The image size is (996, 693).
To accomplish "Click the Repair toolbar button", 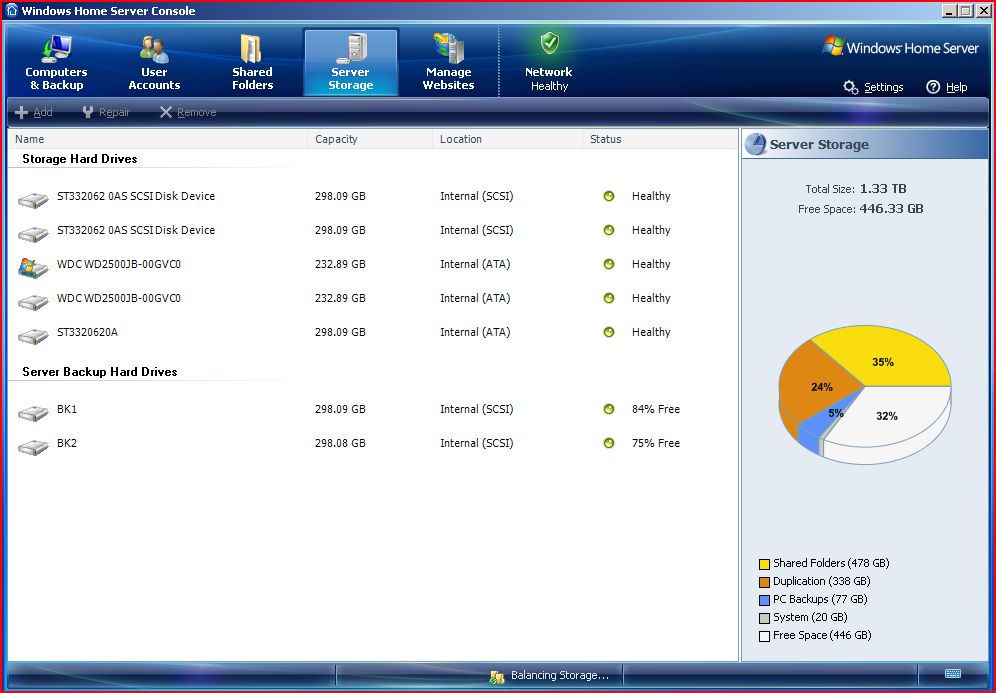I will tap(106, 112).
